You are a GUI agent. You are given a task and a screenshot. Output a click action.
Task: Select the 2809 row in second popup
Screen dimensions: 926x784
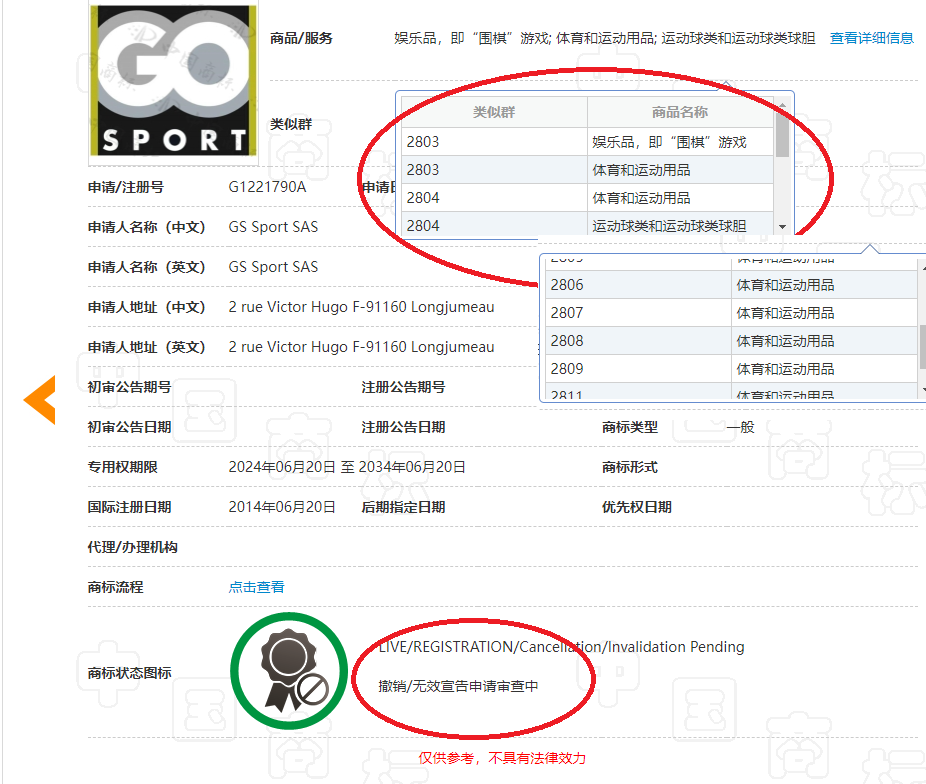tap(731, 368)
